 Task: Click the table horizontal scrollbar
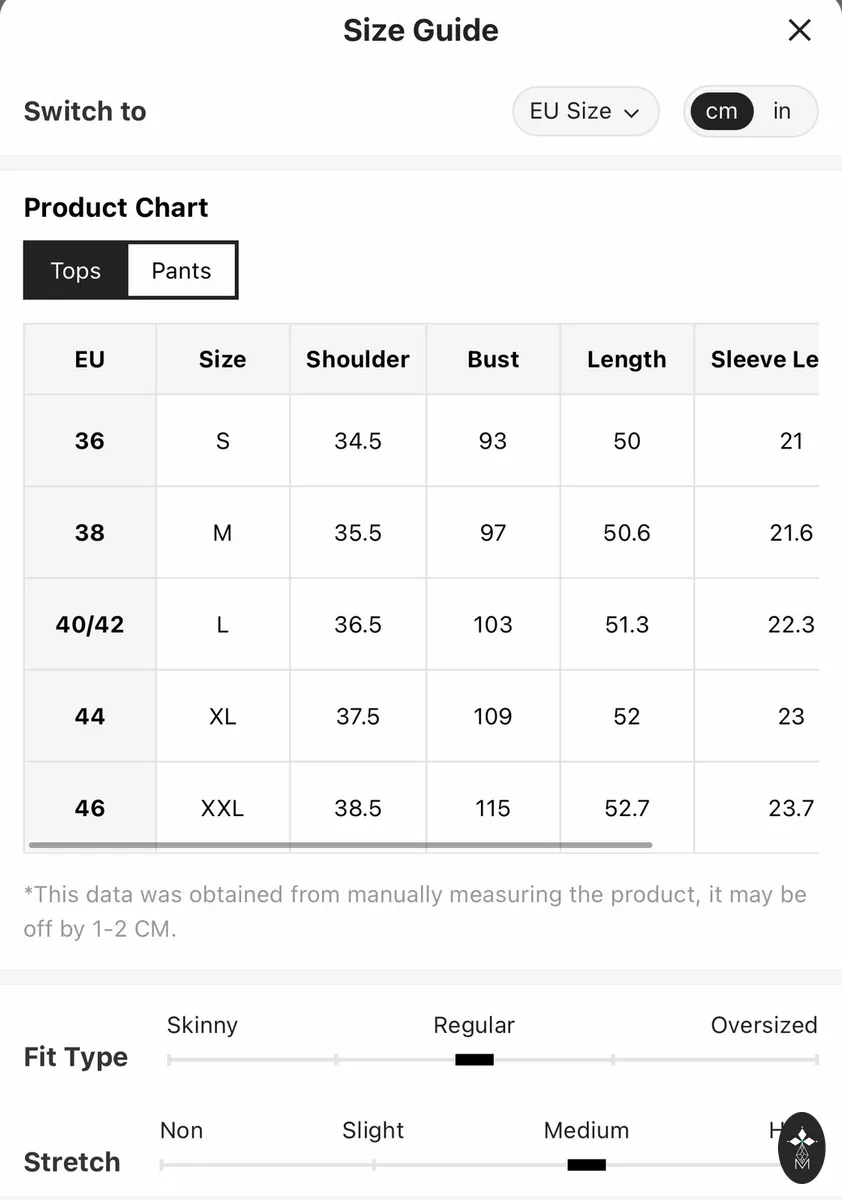[340, 845]
